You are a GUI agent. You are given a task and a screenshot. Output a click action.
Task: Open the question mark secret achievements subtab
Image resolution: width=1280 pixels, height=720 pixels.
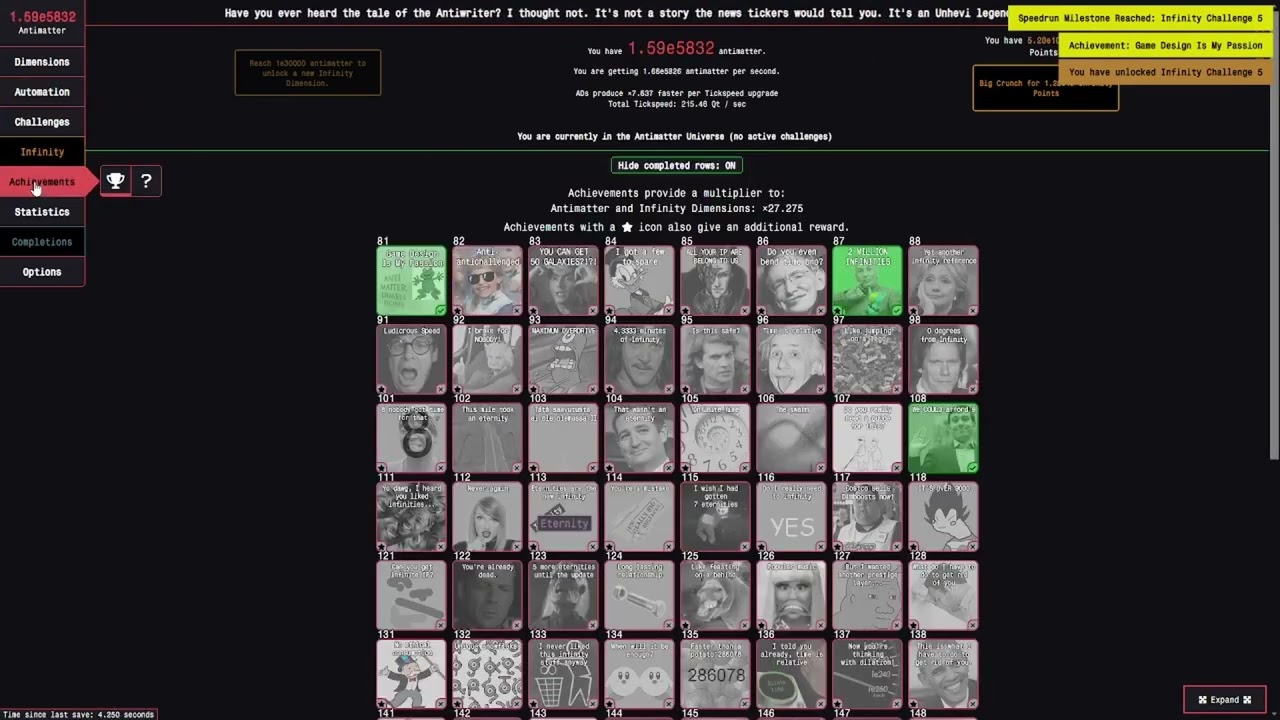pyautogui.click(x=146, y=181)
